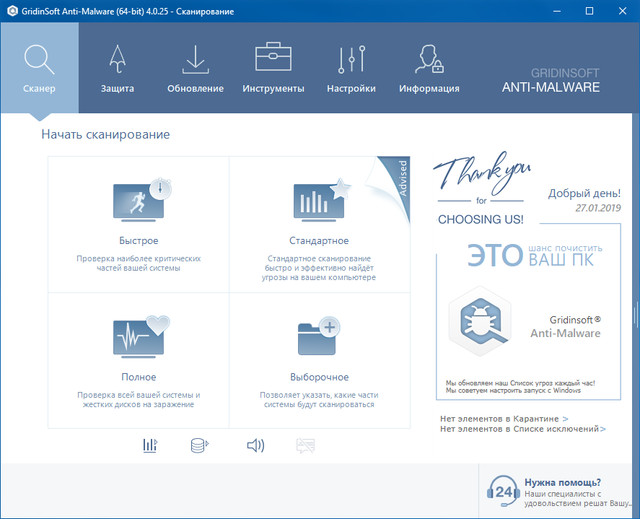Go to Настройки settings
Image resolution: width=640 pixels, height=519 pixels.
[351, 66]
